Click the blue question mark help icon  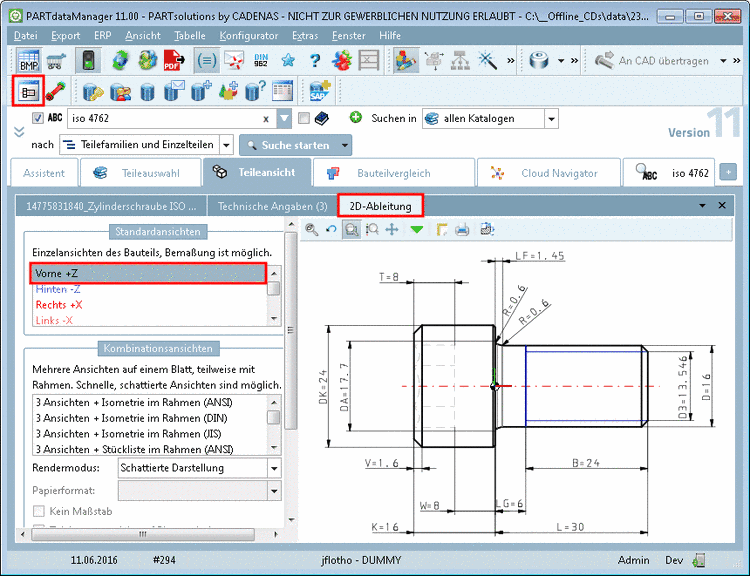pos(315,61)
